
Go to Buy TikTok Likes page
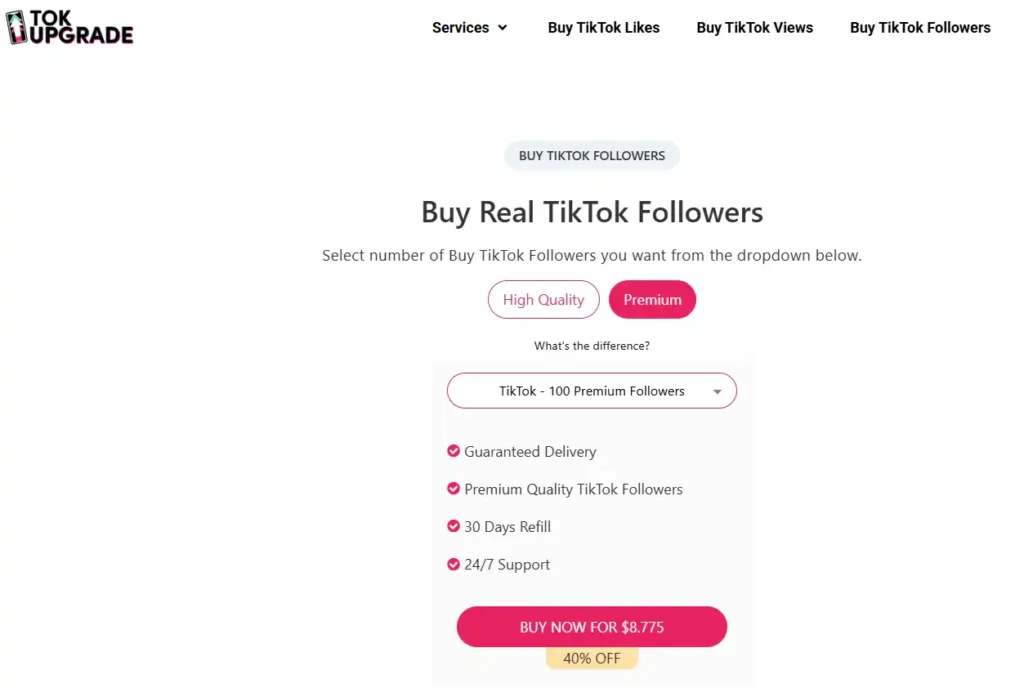(x=604, y=27)
